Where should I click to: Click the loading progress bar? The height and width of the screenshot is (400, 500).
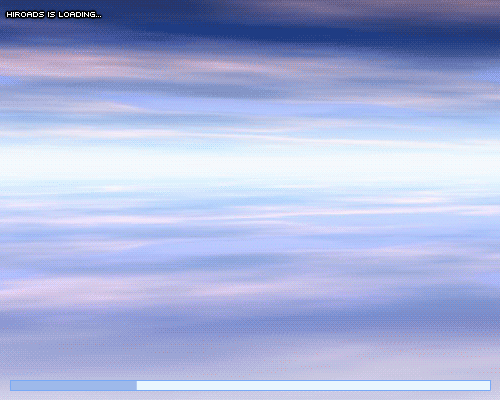[x=250, y=385]
